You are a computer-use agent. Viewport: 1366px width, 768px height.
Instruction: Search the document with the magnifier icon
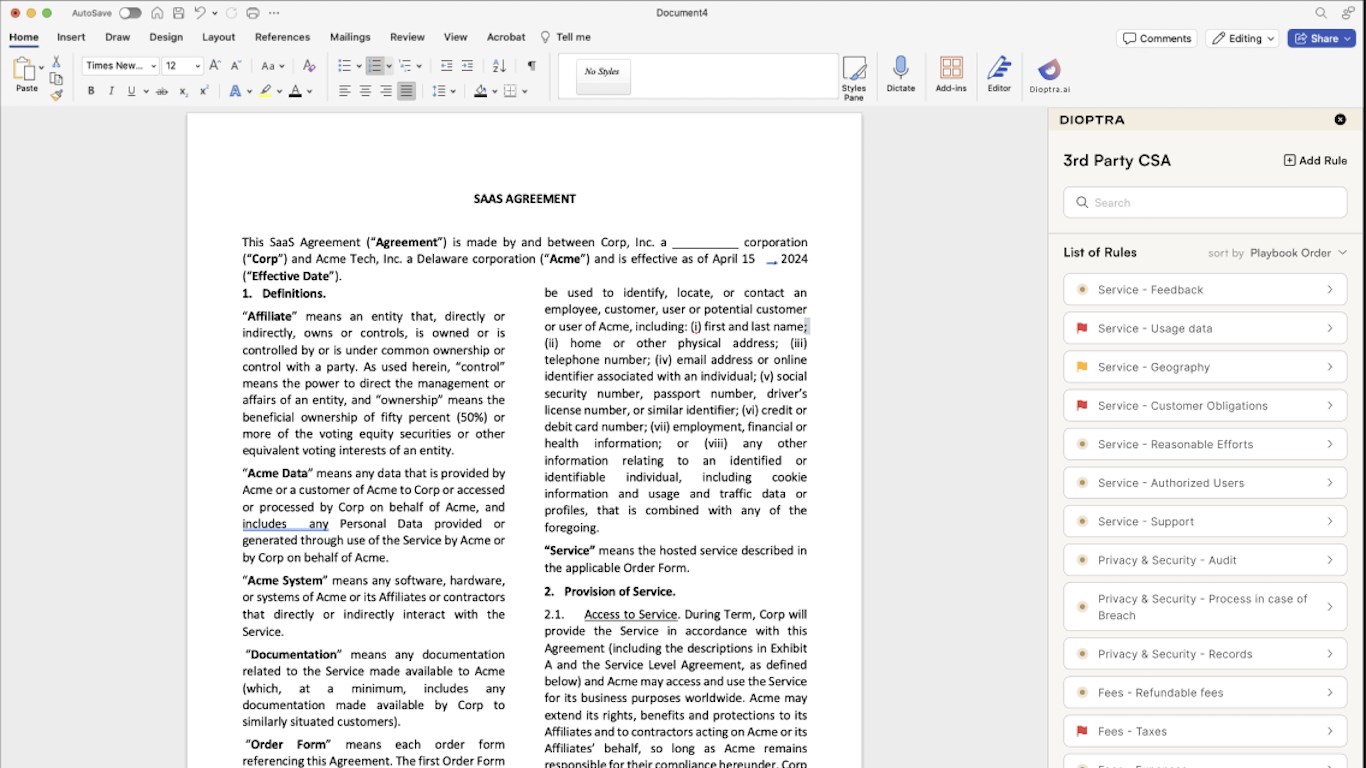coord(1321,13)
